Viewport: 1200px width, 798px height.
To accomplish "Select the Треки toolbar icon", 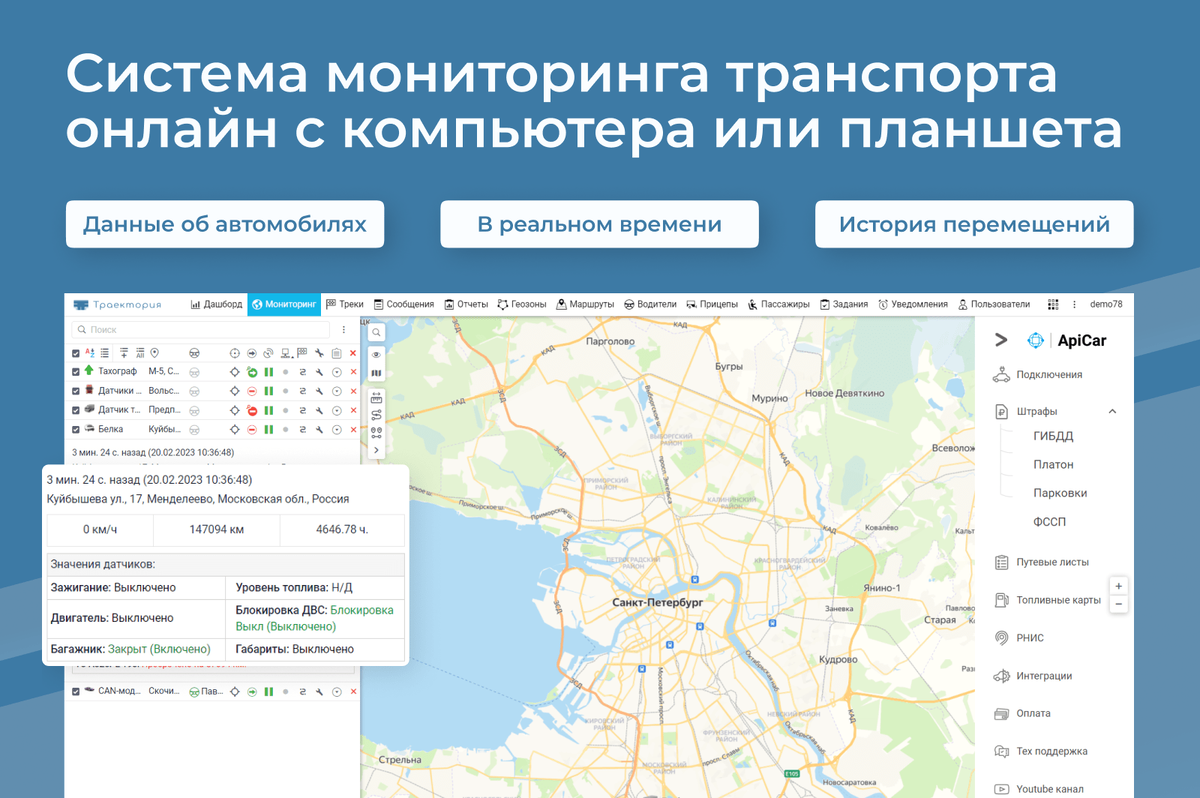I will coord(348,303).
